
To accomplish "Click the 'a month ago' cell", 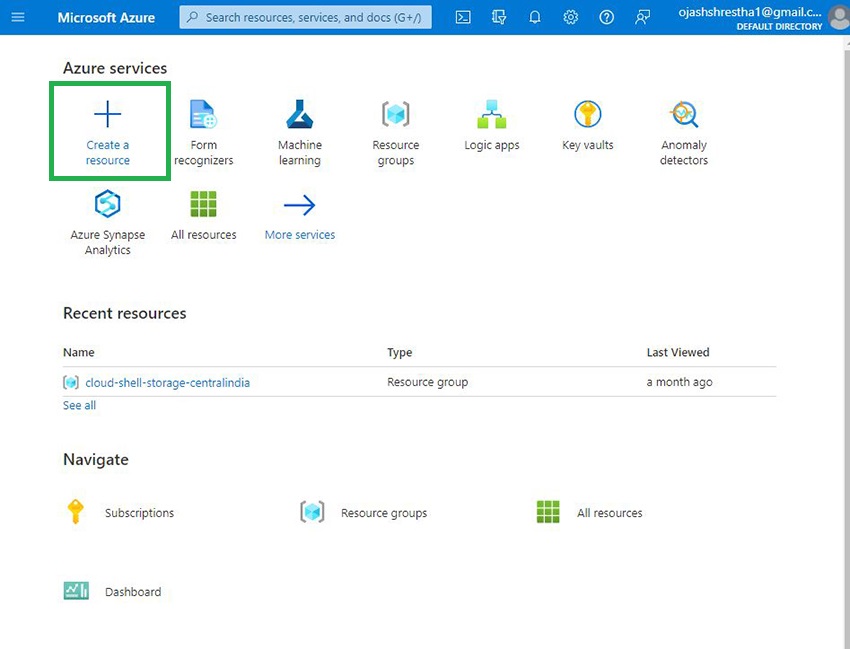I will pos(679,382).
